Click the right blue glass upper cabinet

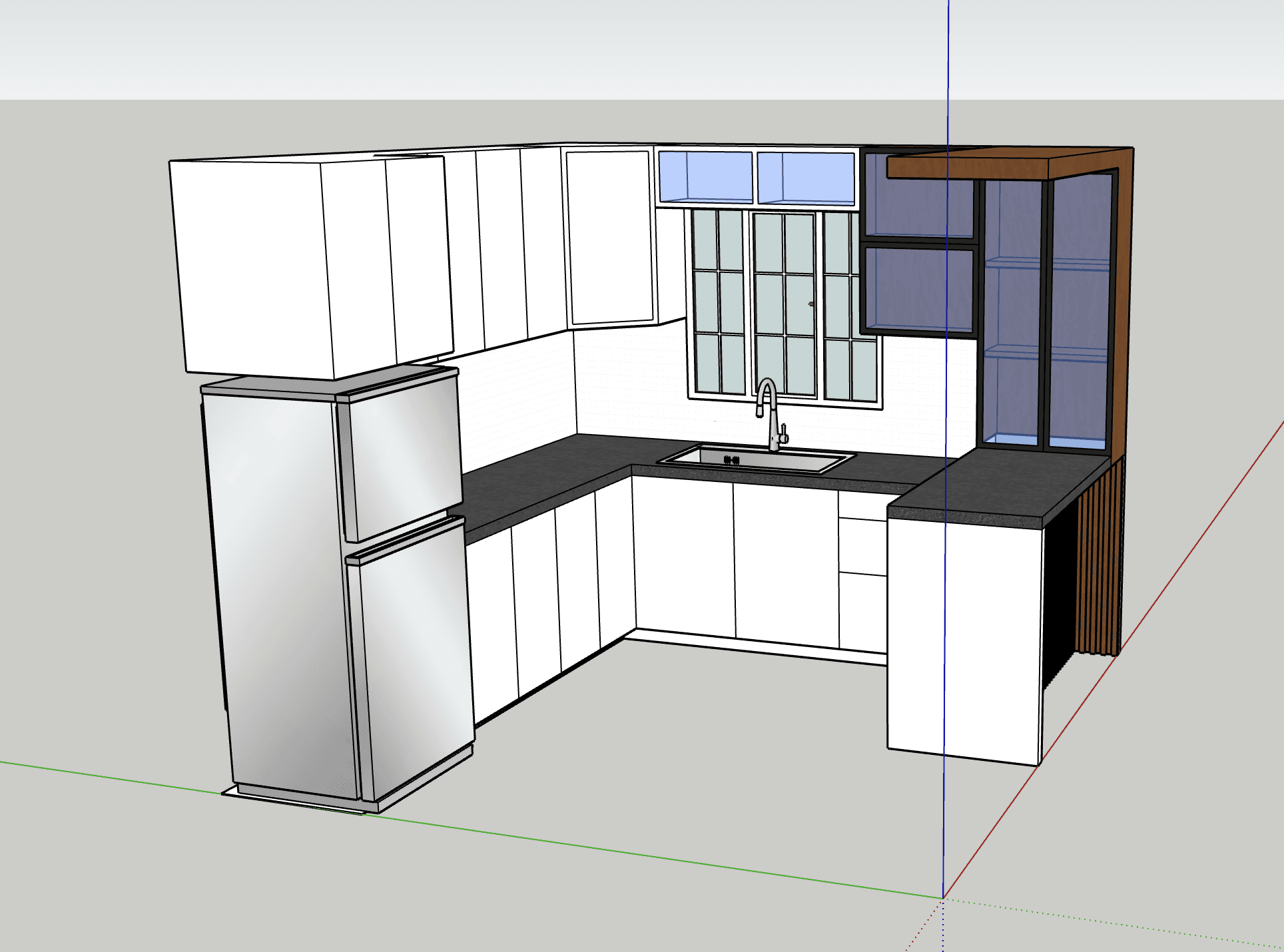click(x=806, y=178)
